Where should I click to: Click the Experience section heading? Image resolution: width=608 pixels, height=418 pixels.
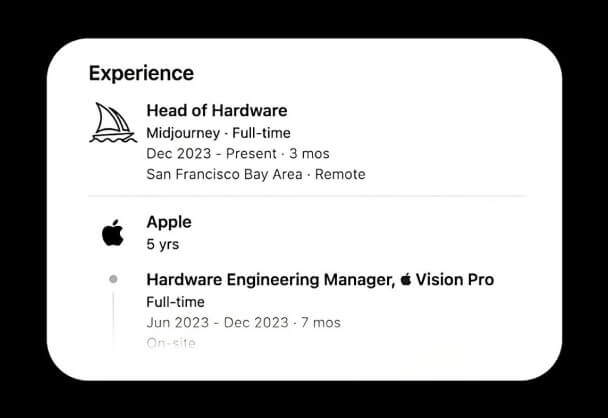[x=141, y=73]
